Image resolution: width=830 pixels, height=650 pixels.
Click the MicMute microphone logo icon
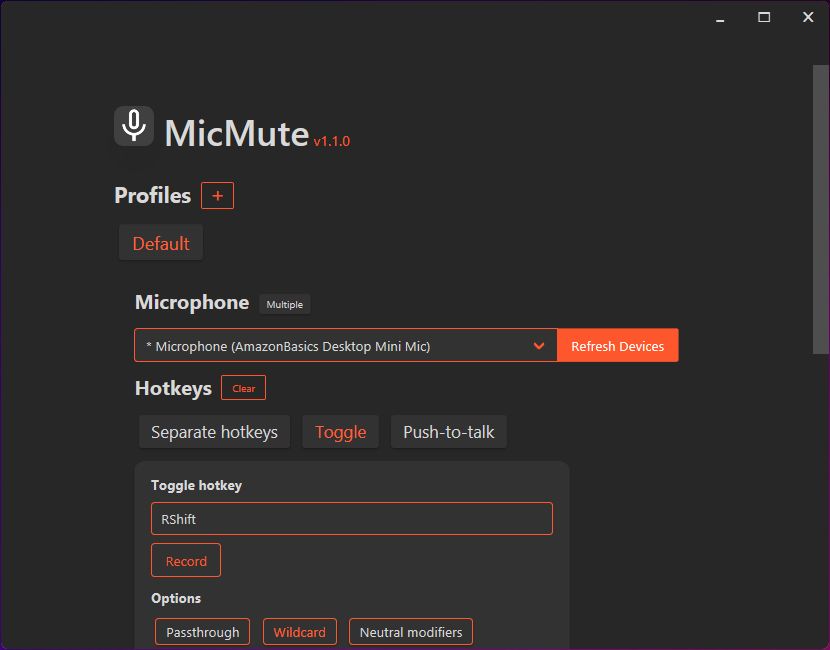pyautogui.click(x=133, y=125)
